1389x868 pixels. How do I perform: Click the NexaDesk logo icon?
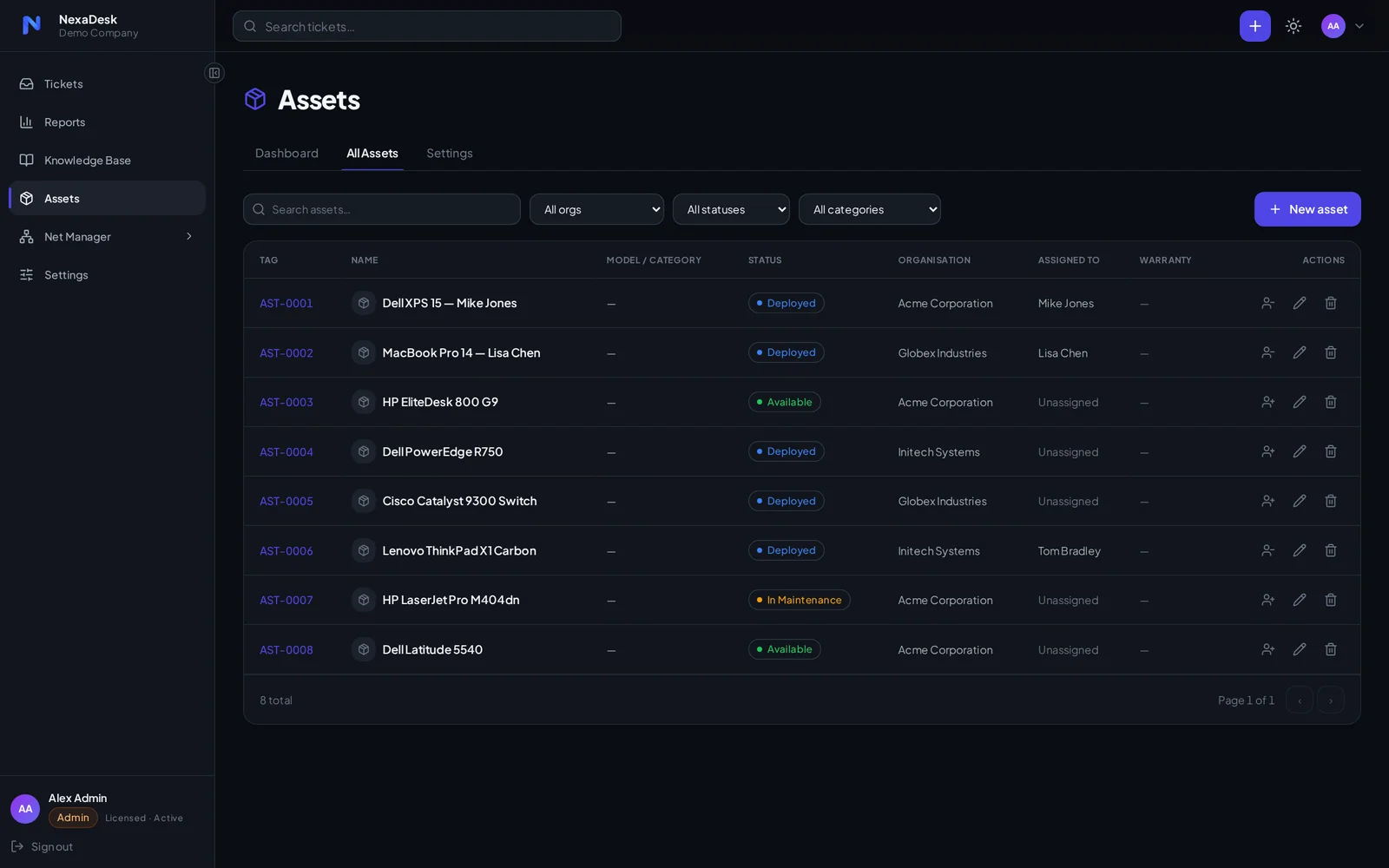(31, 25)
